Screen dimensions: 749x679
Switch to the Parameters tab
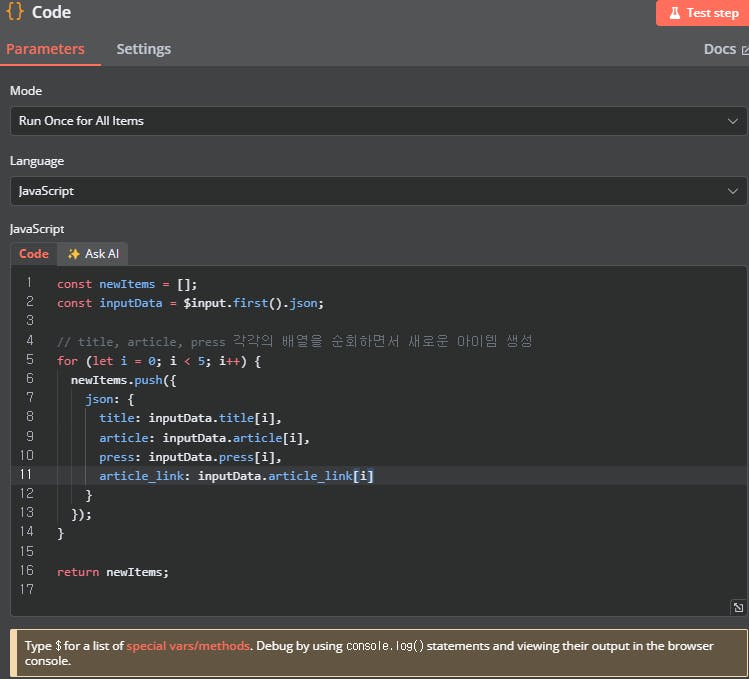45,49
